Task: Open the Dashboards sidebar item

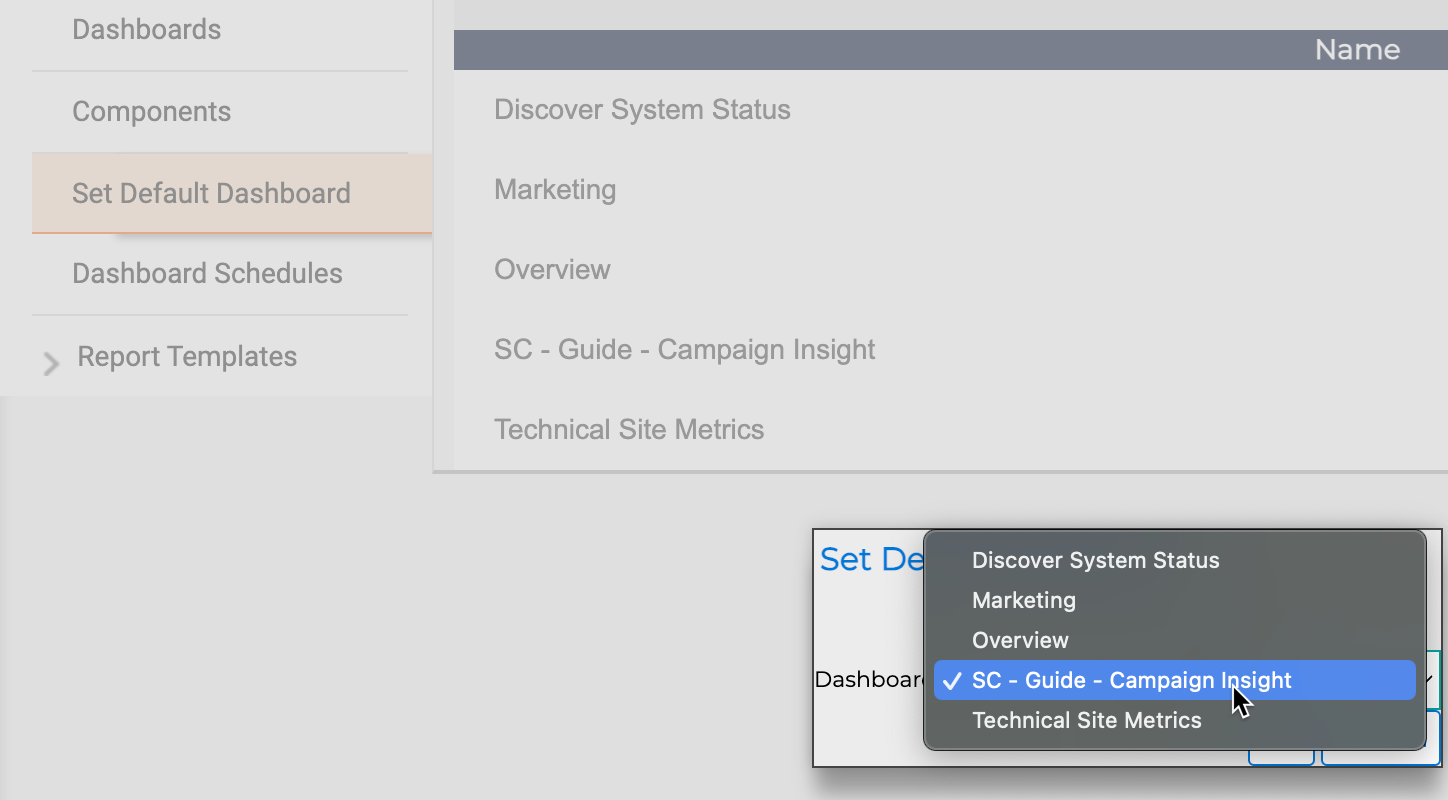Action: tap(146, 30)
